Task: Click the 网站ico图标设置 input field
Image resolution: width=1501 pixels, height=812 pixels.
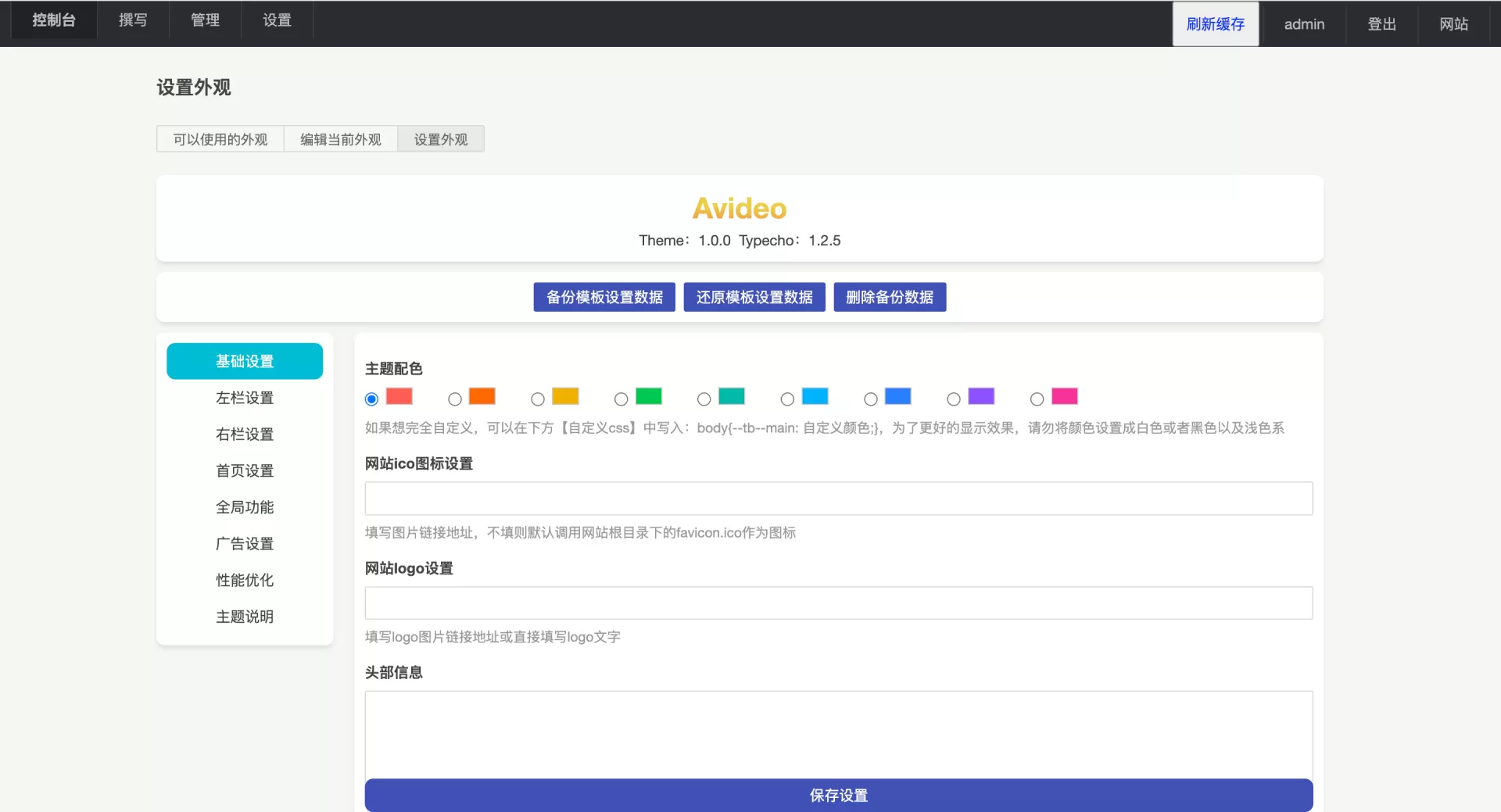Action: [x=838, y=499]
